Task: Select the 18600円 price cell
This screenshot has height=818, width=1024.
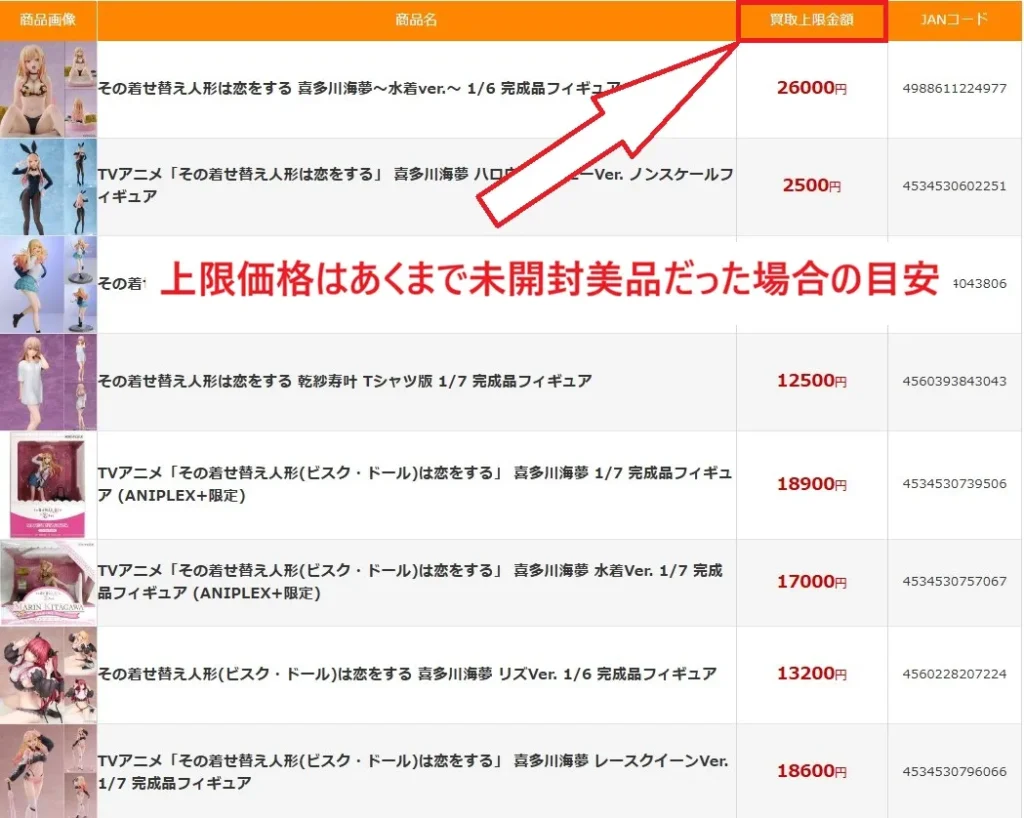Action: point(812,771)
